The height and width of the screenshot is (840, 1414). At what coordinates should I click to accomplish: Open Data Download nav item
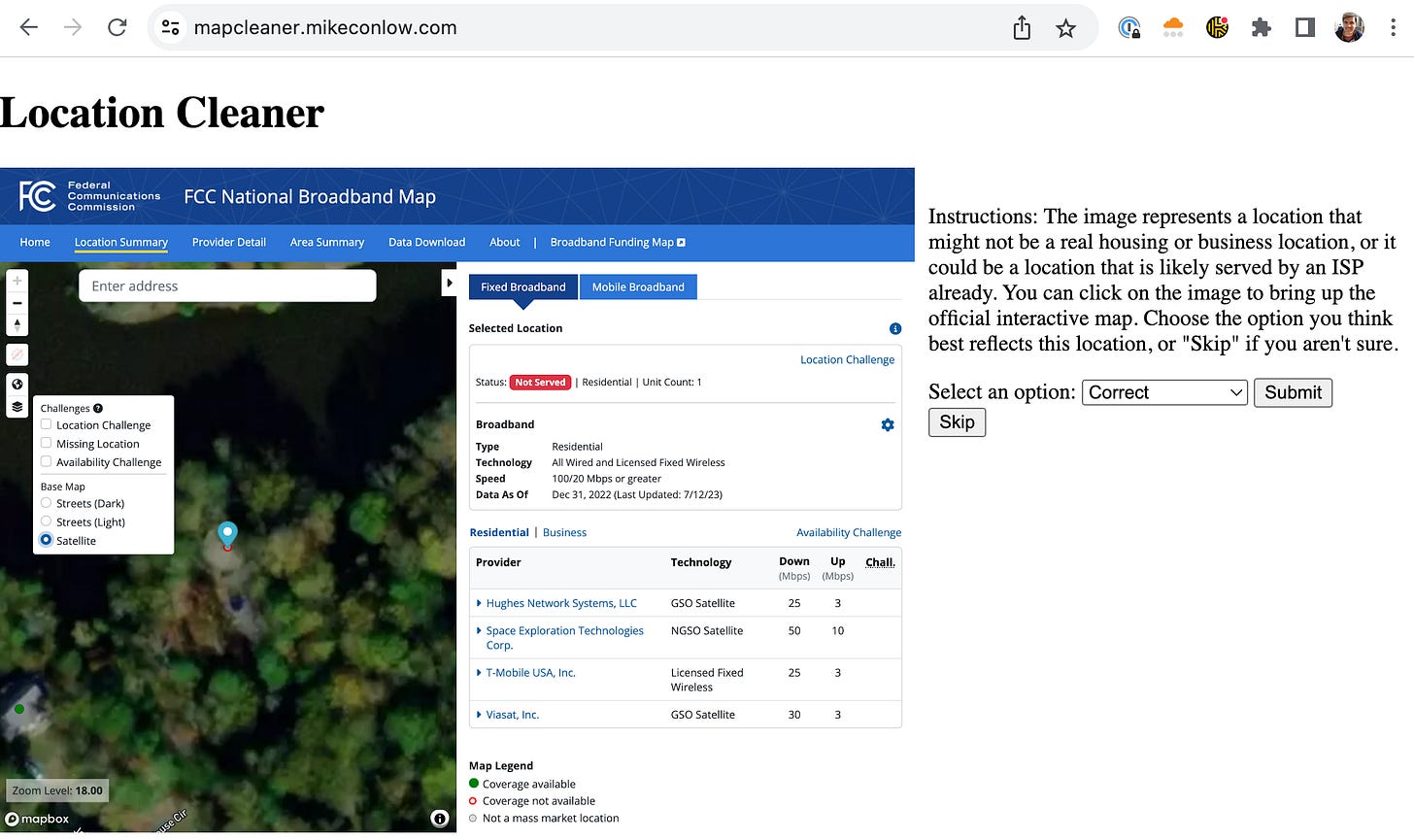click(x=426, y=242)
